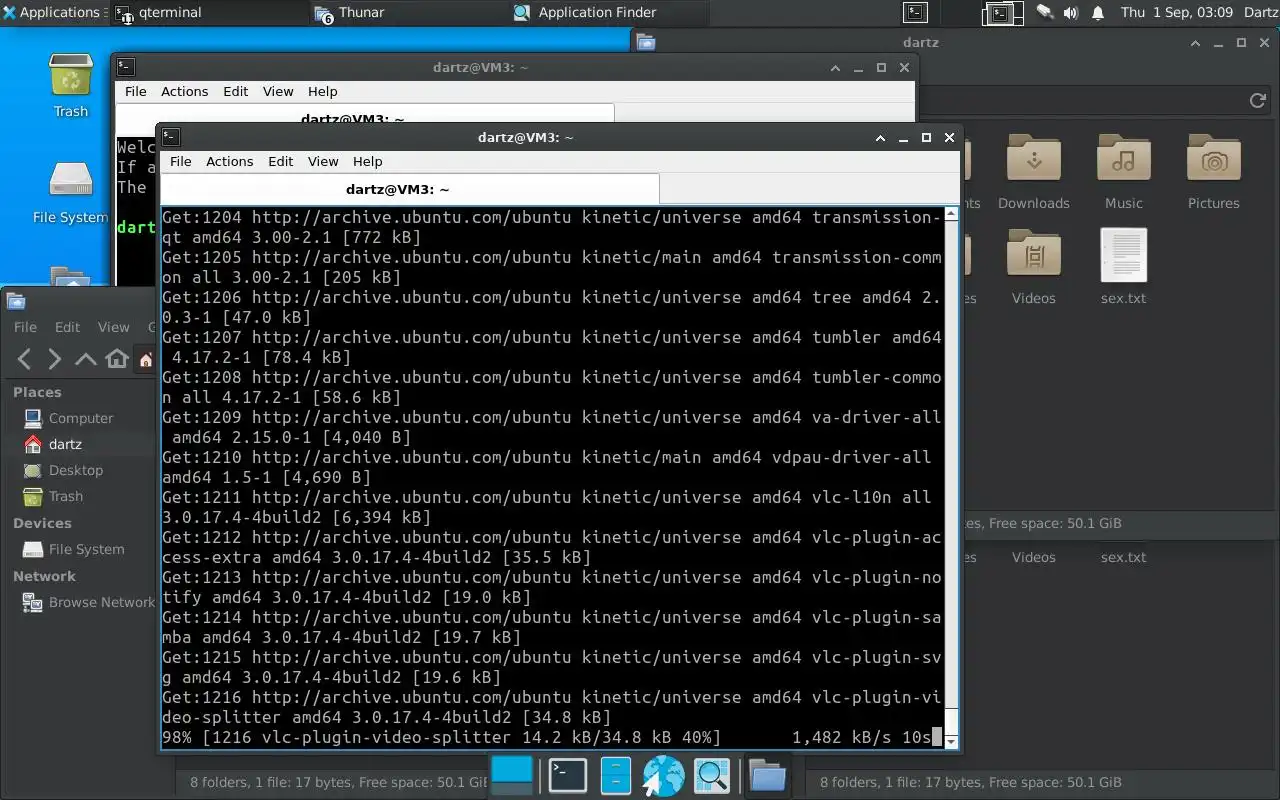Open View menu in the Thunar window with sidebar
This screenshot has width=1280, height=800.
pyautogui.click(x=113, y=327)
